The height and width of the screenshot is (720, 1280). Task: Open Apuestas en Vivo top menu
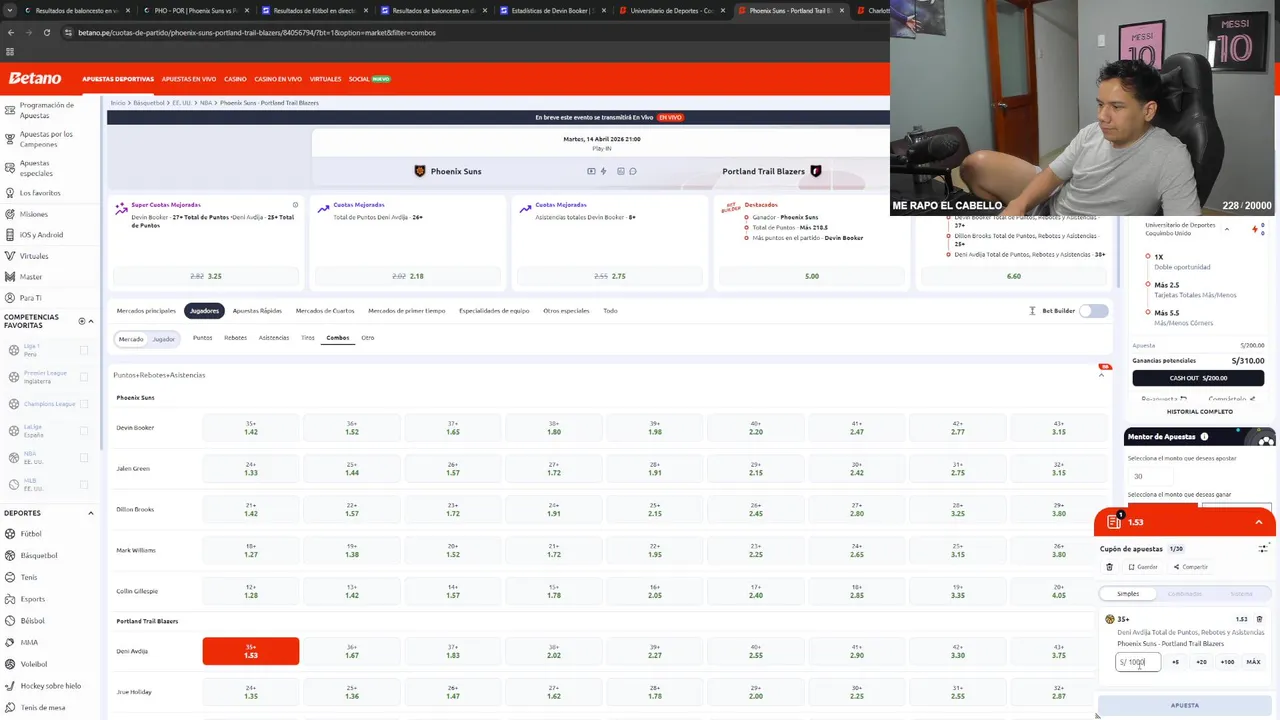[189, 79]
